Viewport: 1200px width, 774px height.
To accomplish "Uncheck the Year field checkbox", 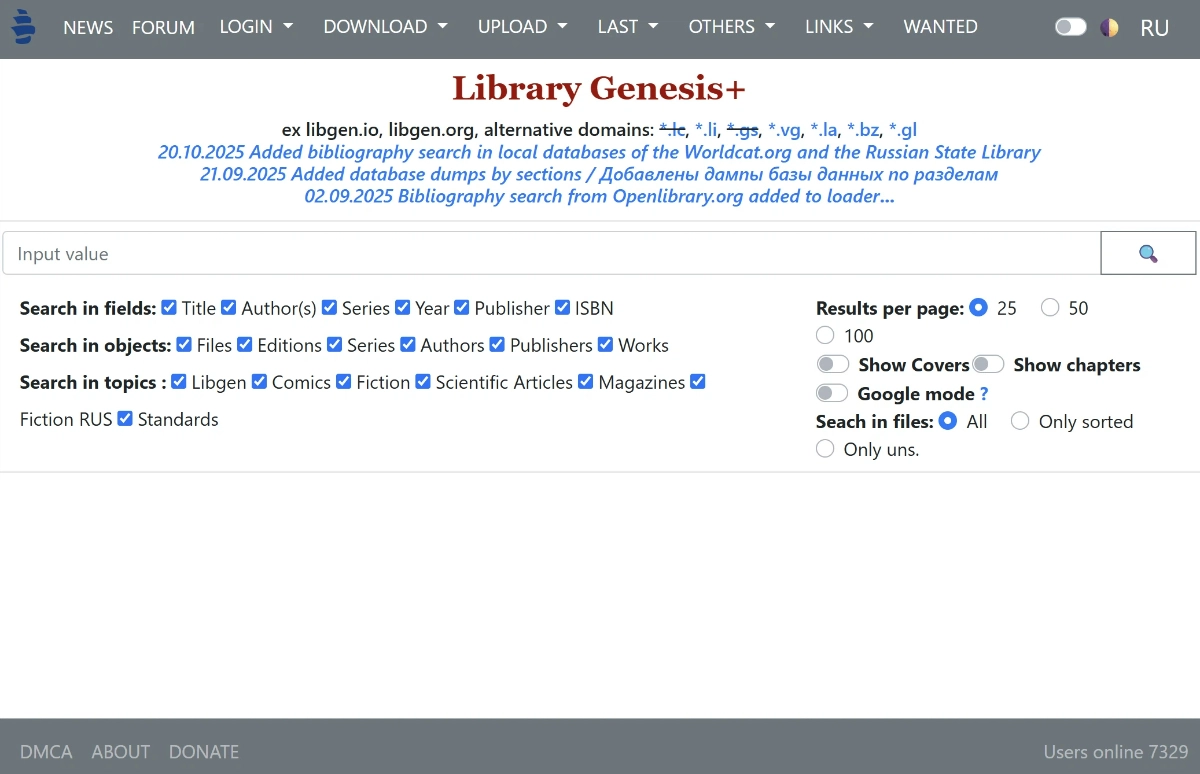I will [x=403, y=308].
